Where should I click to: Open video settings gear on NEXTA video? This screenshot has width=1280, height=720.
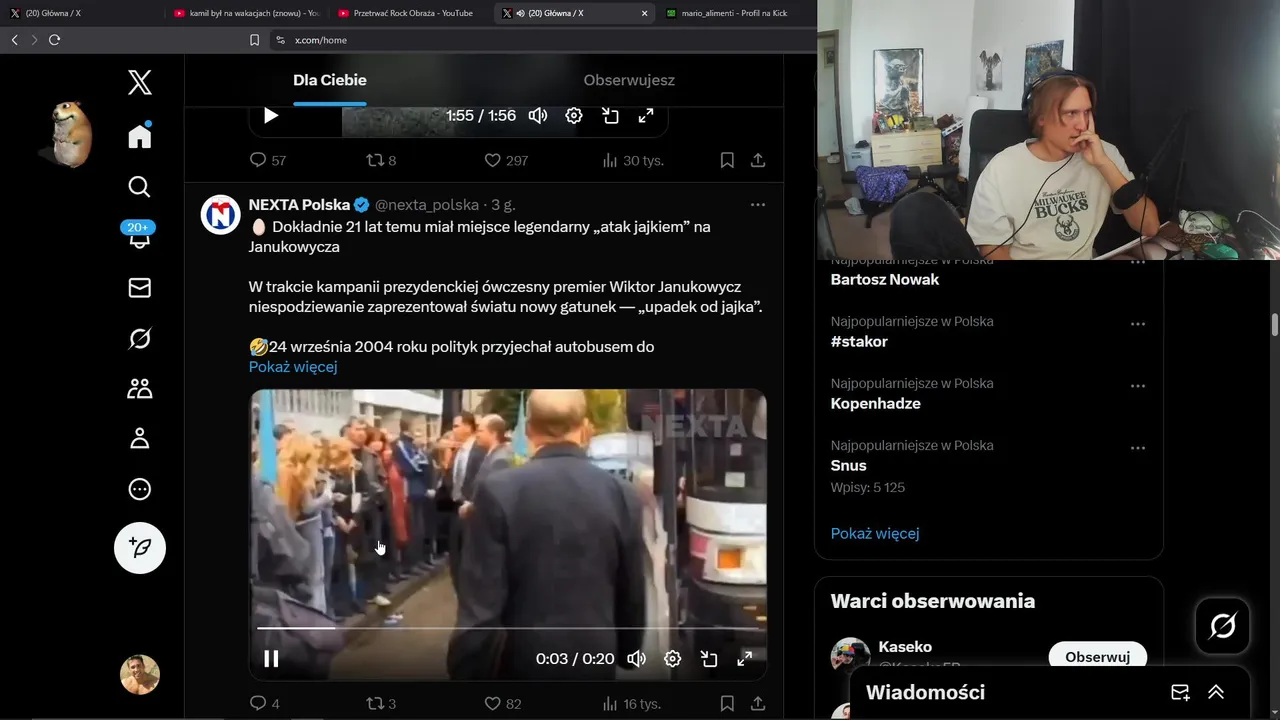[x=673, y=659]
